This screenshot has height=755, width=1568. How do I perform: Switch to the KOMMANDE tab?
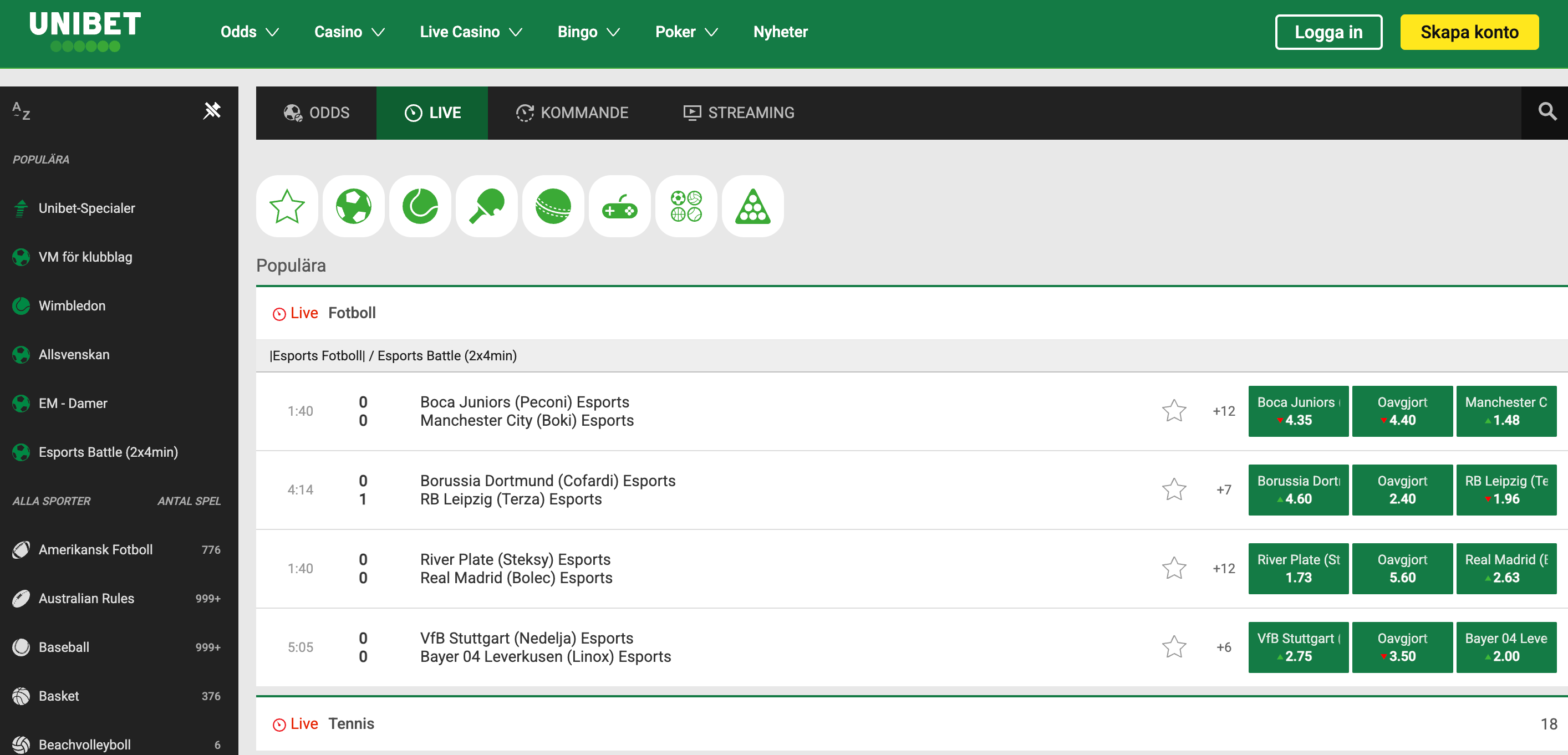click(572, 113)
